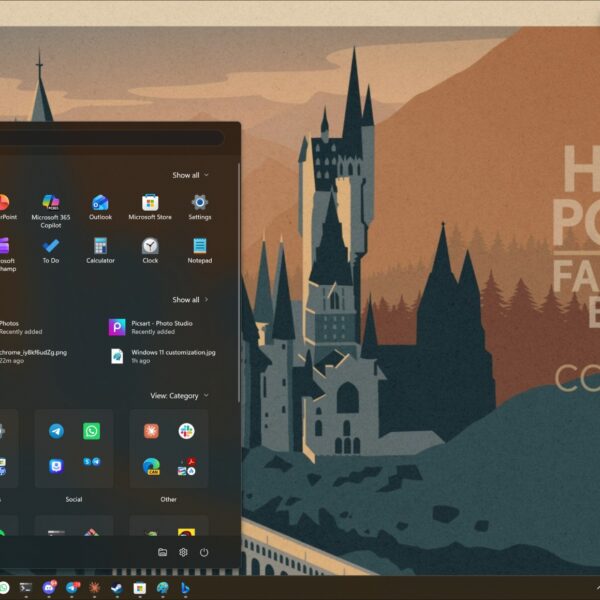600x600 pixels.
Task: Open the Social category label
Action: click(x=74, y=499)
